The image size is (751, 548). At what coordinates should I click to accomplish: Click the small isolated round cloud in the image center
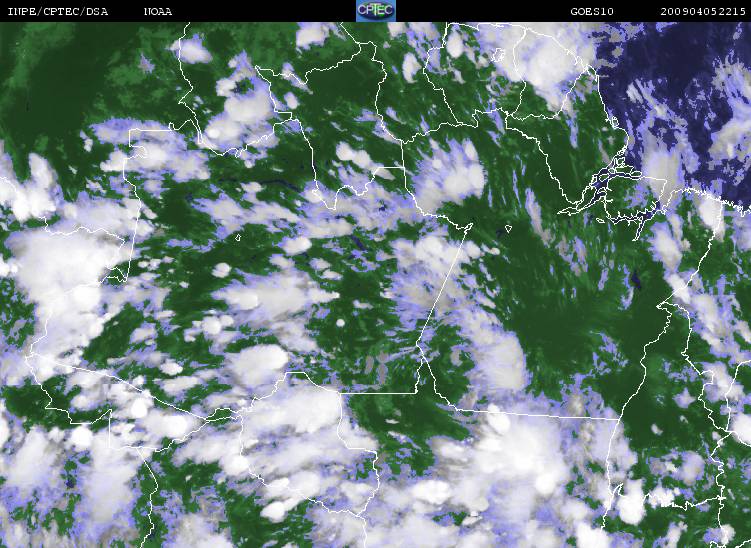tap(345, 322)
